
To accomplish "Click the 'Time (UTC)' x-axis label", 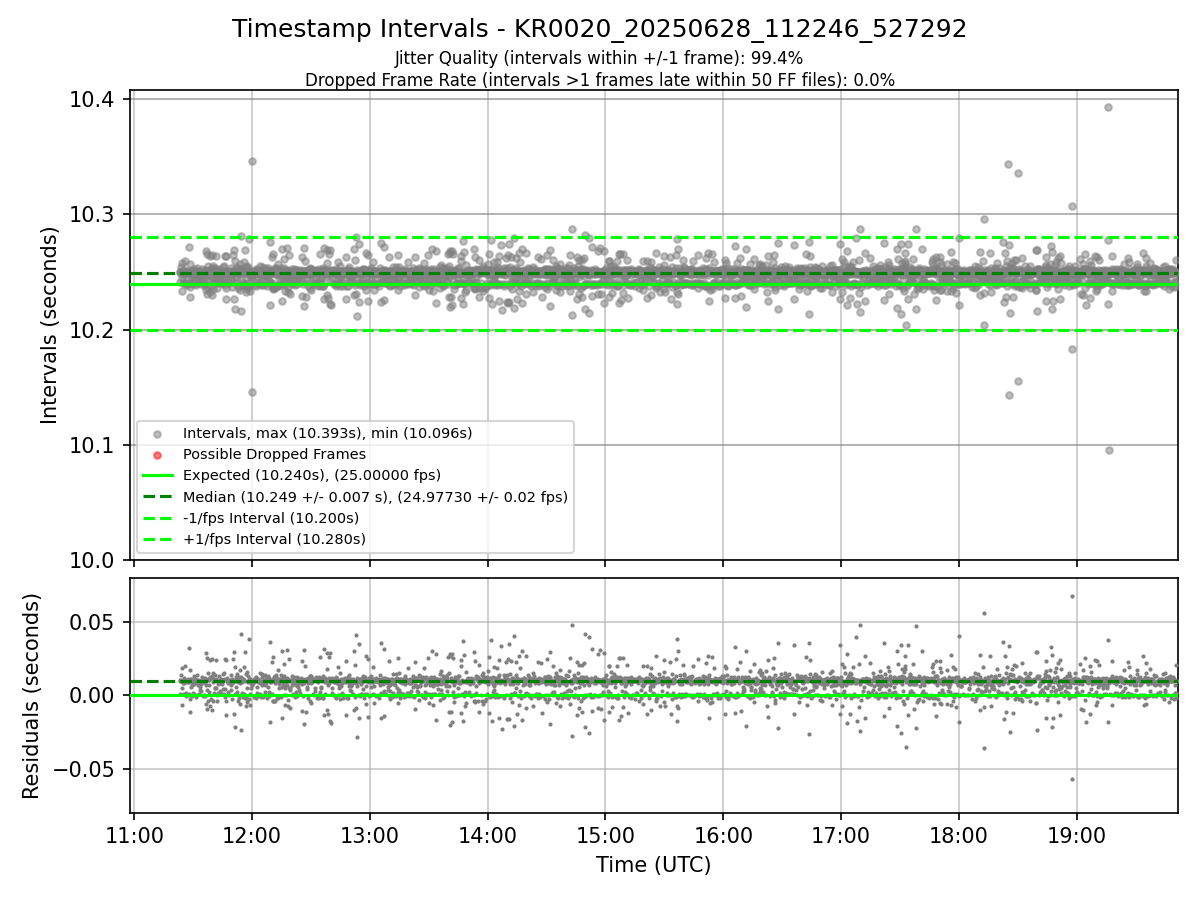I will pos(654,865).
